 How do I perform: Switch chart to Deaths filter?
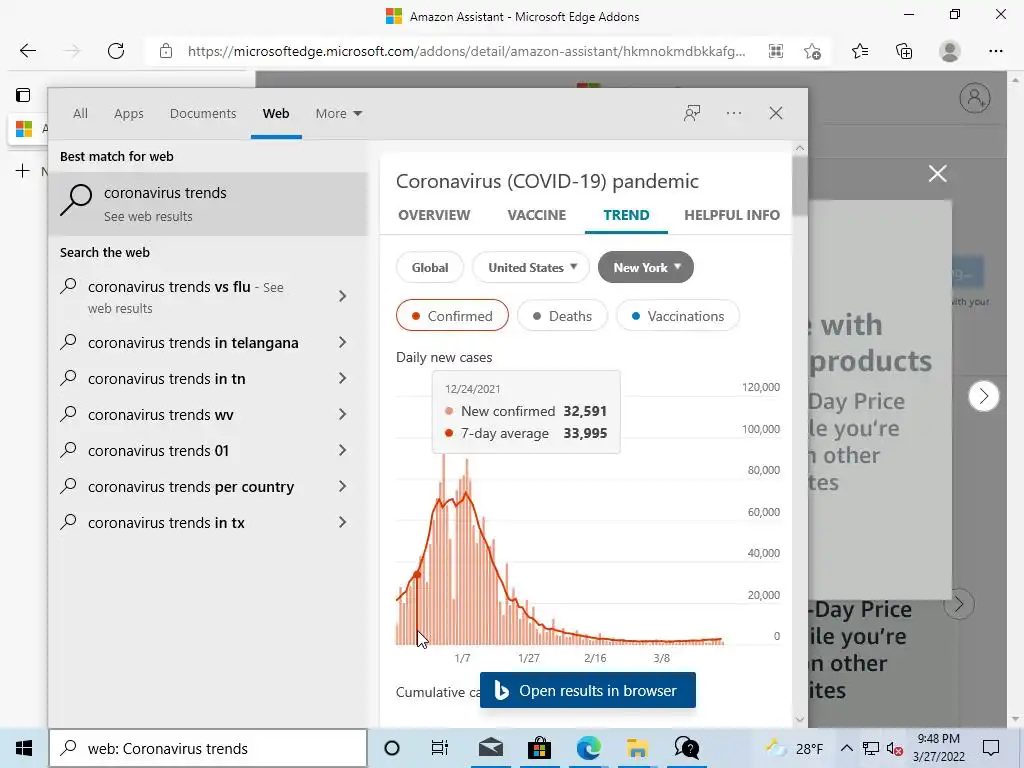(x=562, y=316)
